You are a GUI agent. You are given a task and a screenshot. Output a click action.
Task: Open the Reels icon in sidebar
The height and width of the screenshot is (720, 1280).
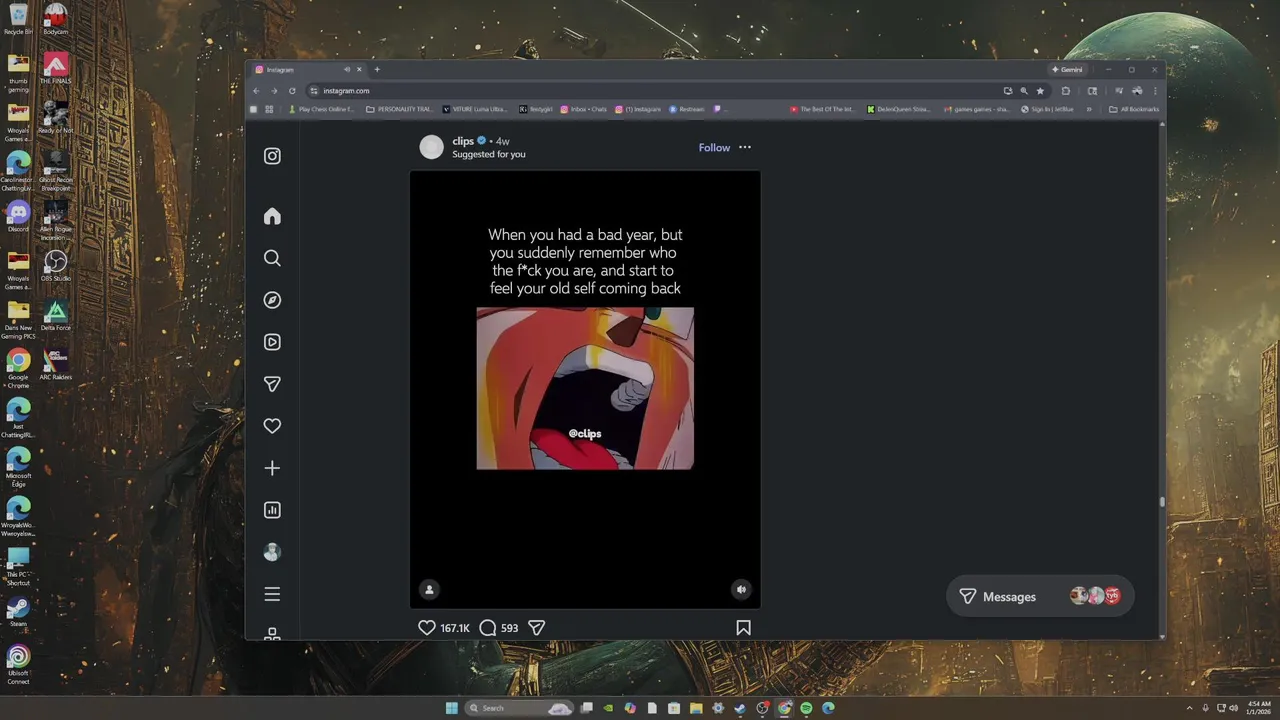(x=272, y=342)
